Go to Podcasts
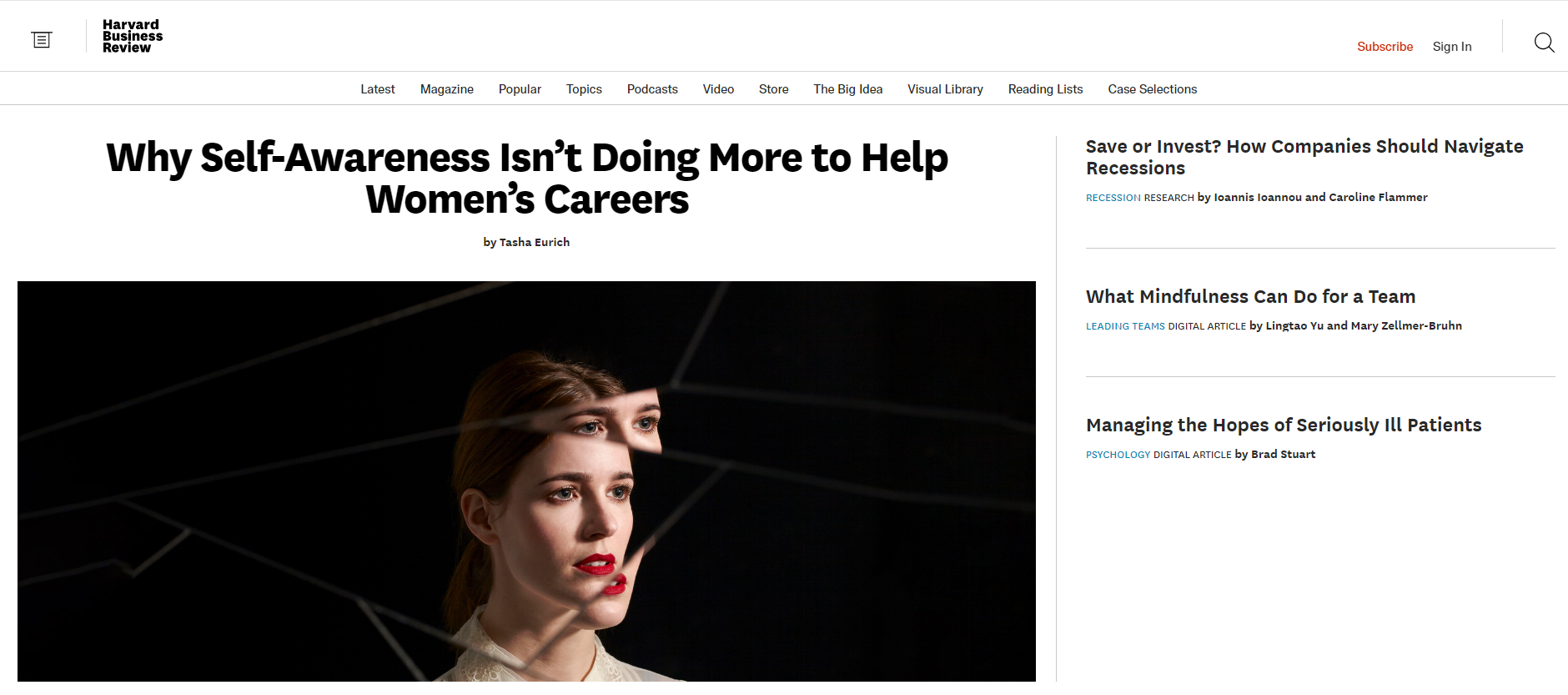Screen dimensions: 1568x695 tap(652, 89)
